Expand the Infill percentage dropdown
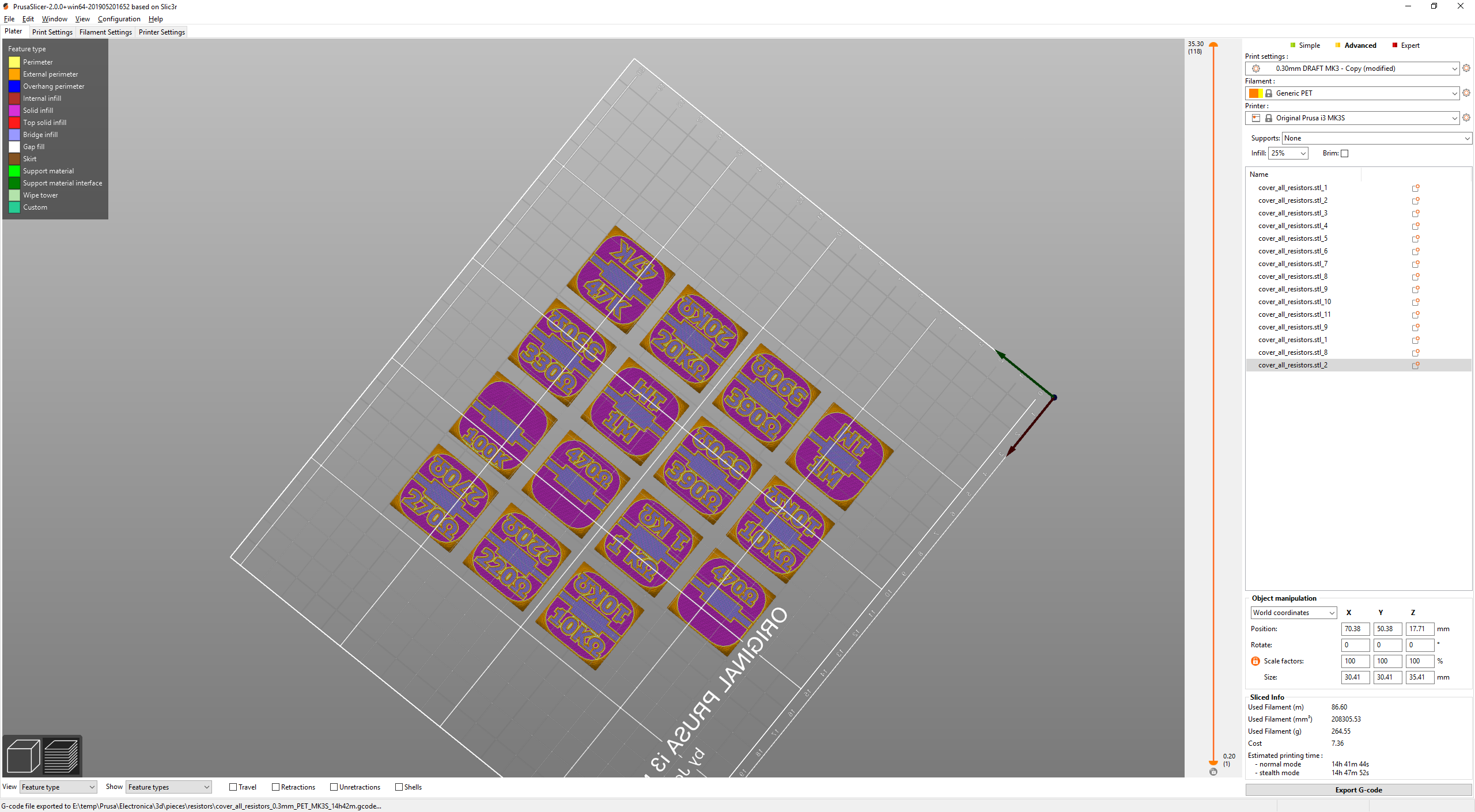Screen dimensions: 1475x812 click(1288, 153)
